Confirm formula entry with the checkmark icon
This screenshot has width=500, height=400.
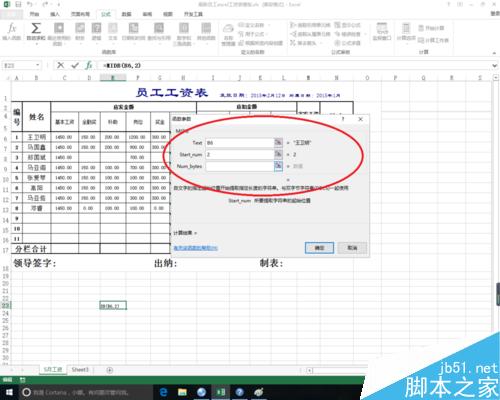pos(75,65)
